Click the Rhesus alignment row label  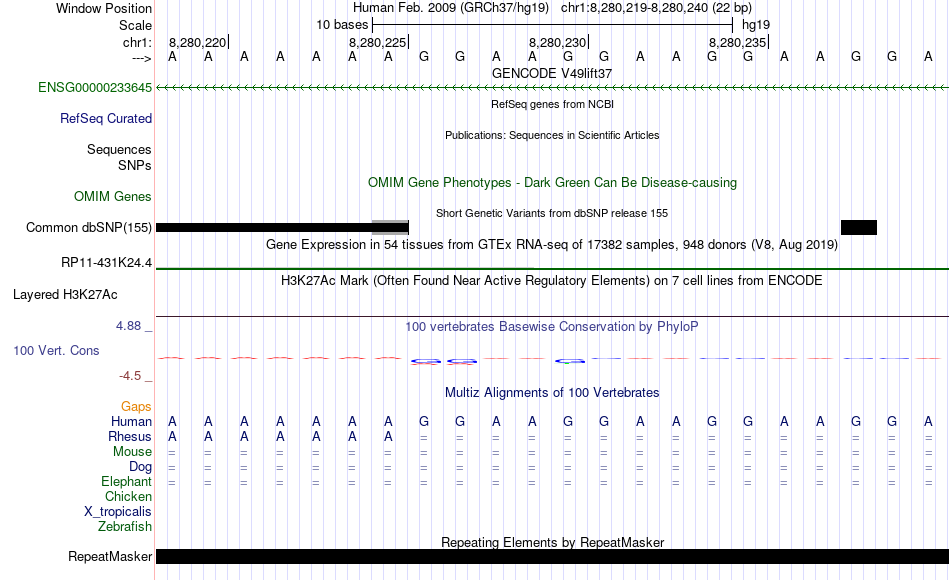pos(130,436)
